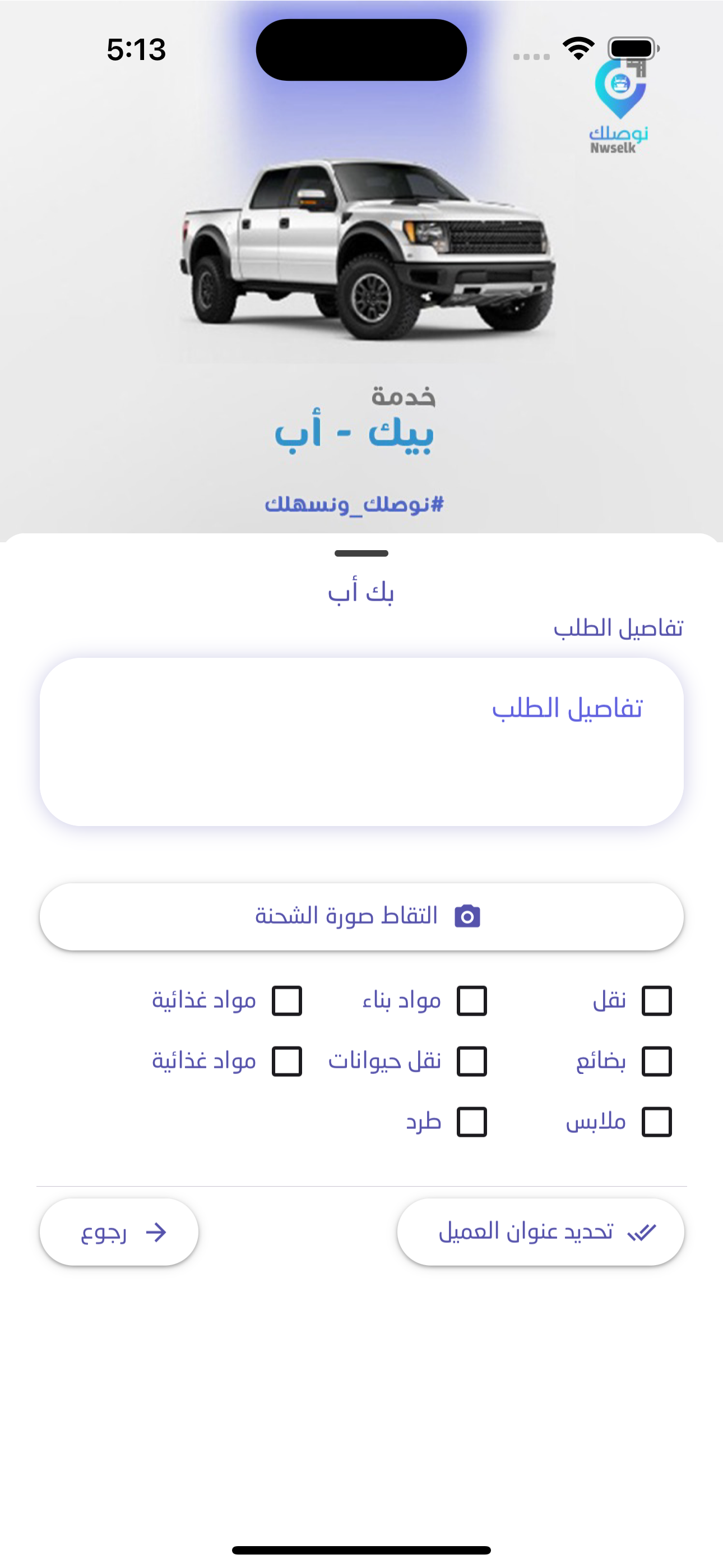Tap the pickup truck image

(368, 250)
